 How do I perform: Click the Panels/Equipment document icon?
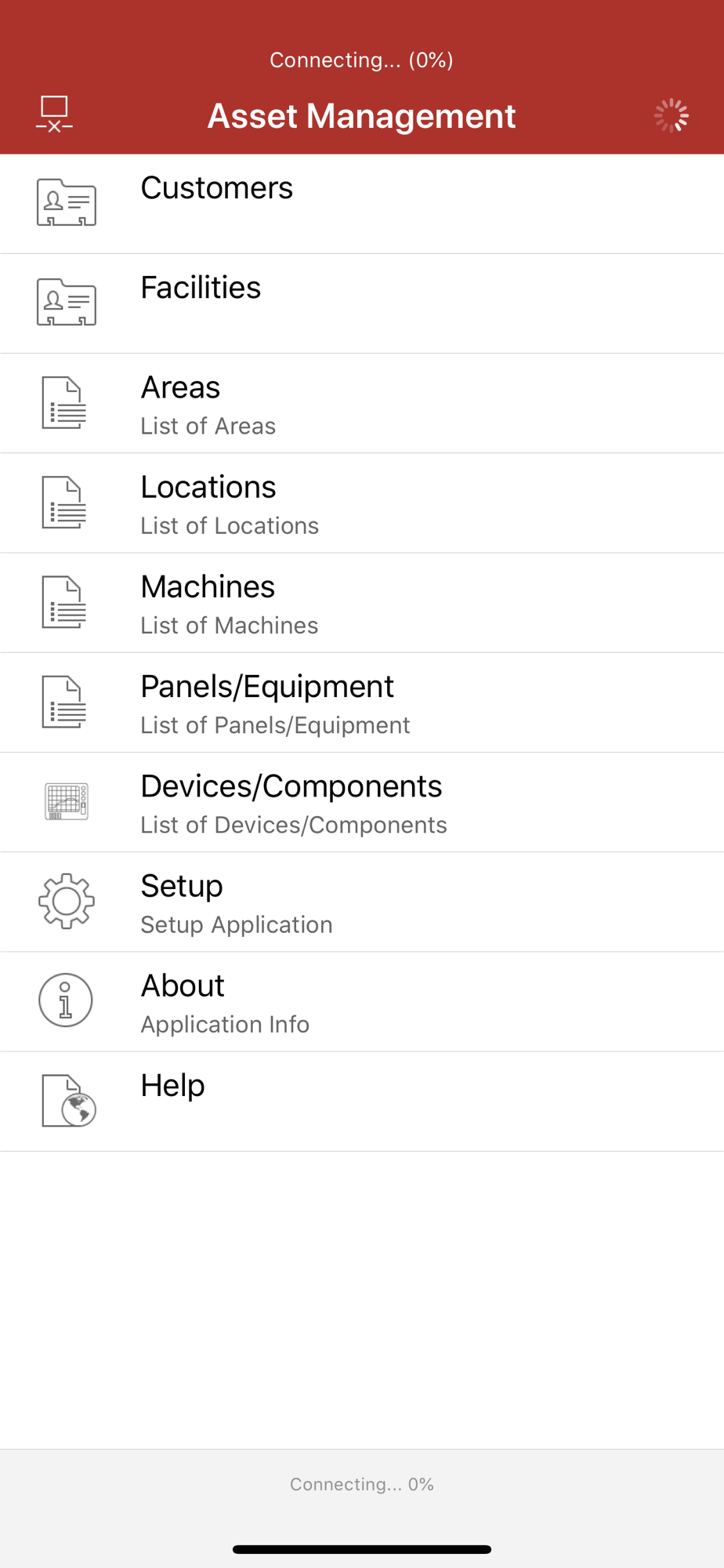click(x=64, y=702)
